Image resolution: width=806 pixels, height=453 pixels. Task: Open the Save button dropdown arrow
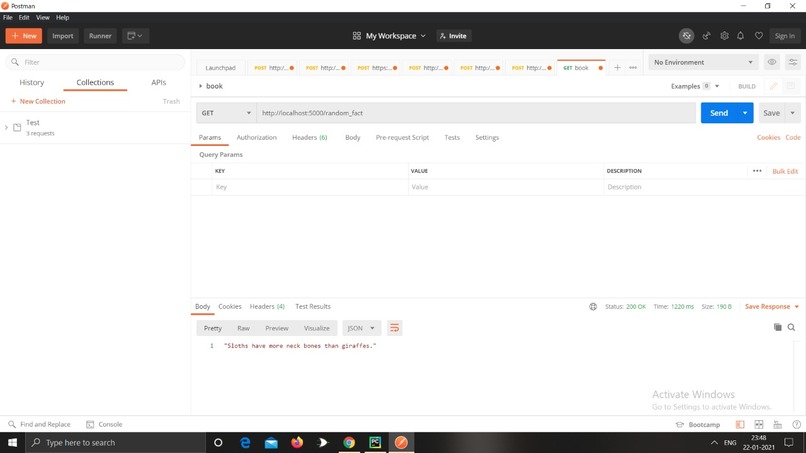coord(793,113)
